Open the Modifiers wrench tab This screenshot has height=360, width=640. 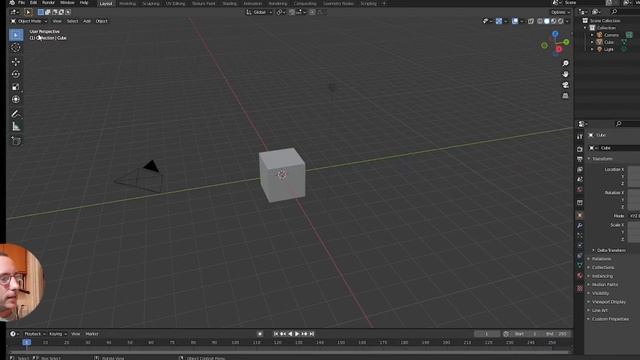[580, 225]
